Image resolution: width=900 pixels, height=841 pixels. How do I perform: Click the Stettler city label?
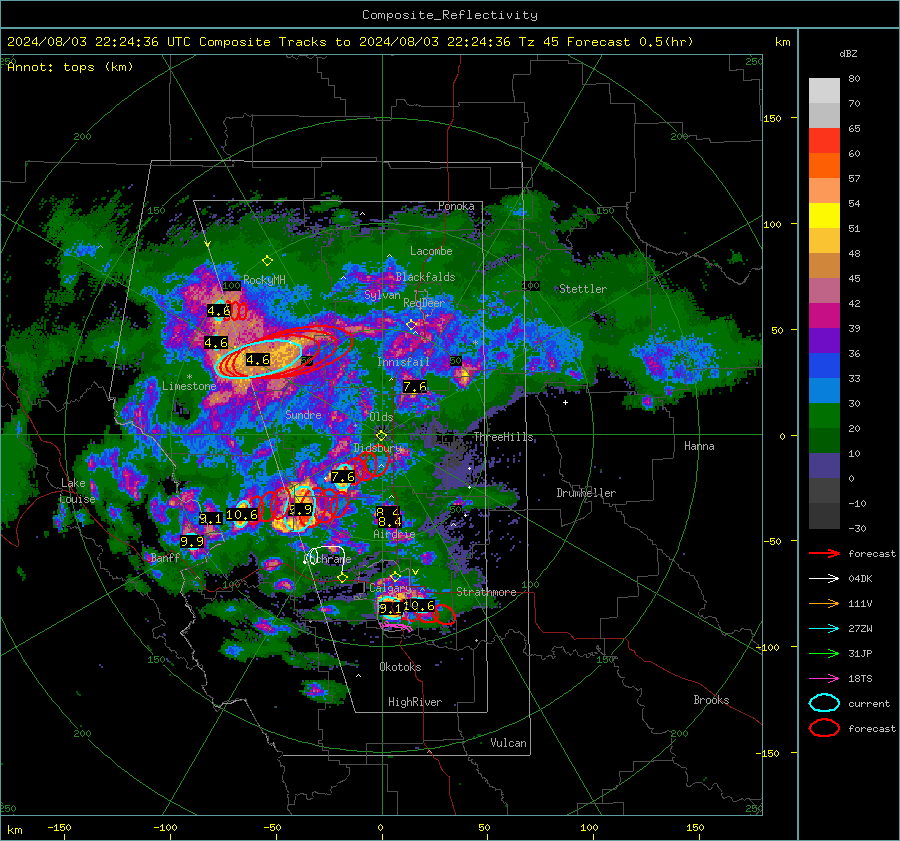583,289
